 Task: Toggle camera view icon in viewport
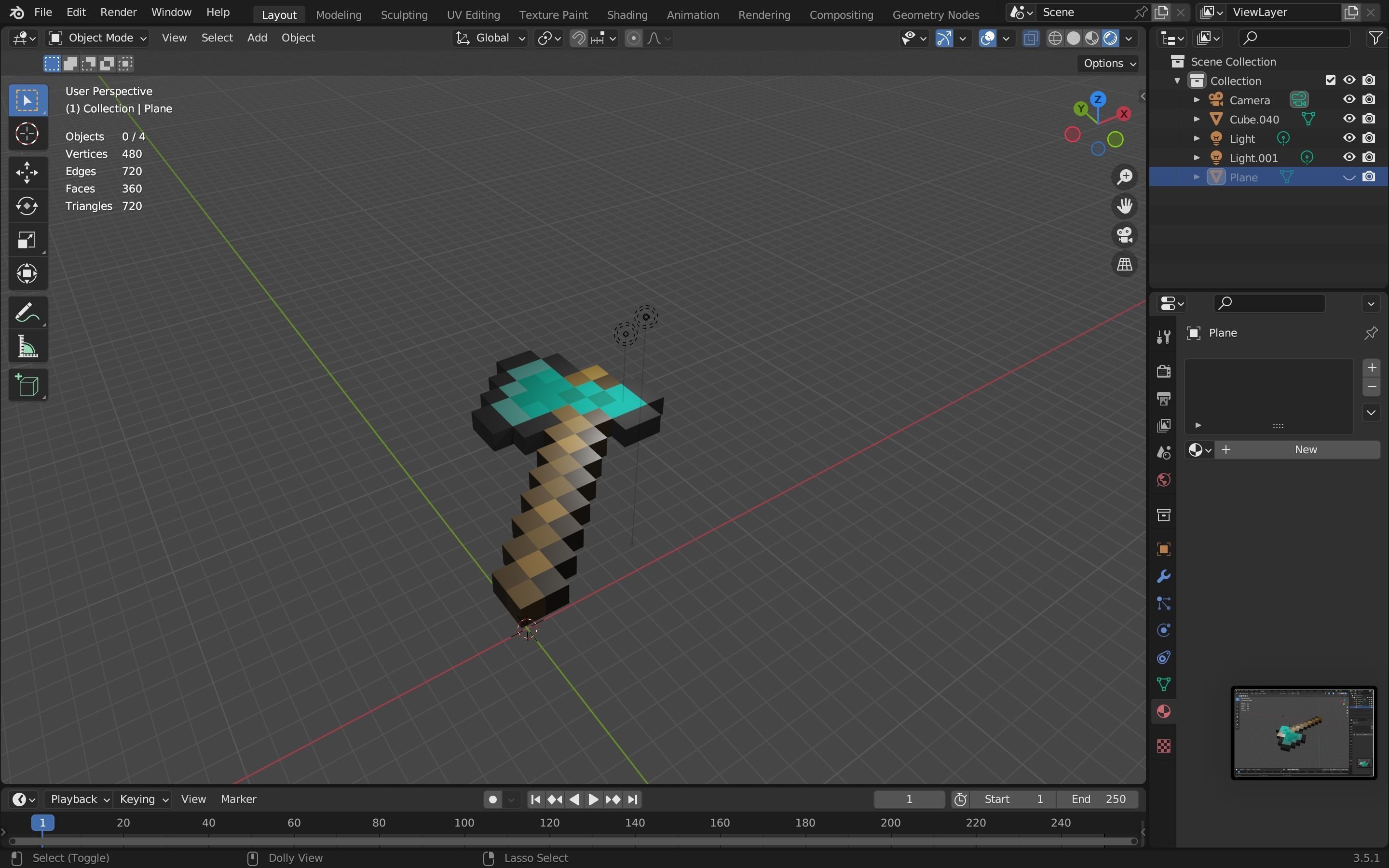[1124, 235]
